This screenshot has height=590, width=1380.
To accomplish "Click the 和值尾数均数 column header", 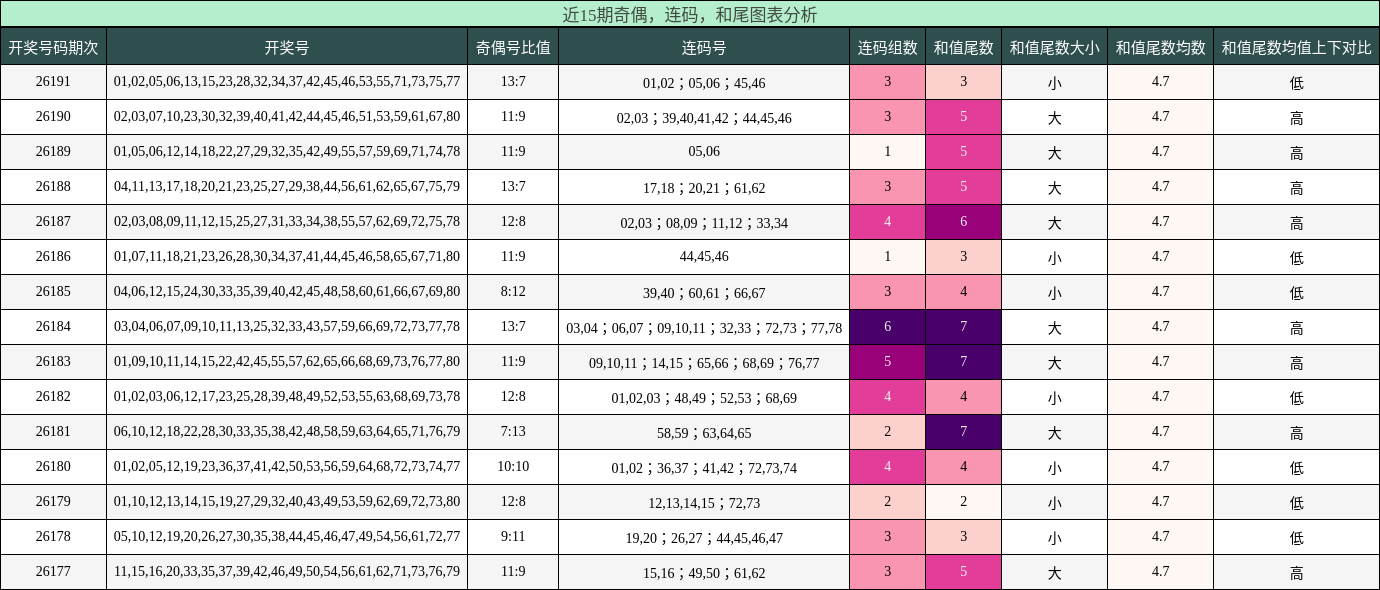I will tap(1160, 47).
